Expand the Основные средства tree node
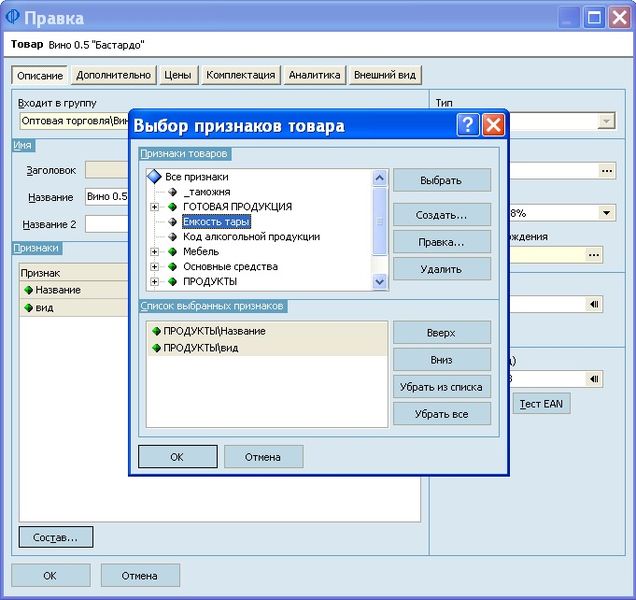 [154, 267]
